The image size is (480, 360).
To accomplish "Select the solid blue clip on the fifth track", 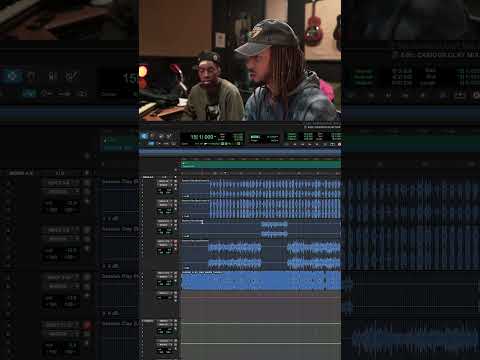I will tap(261, 281).
